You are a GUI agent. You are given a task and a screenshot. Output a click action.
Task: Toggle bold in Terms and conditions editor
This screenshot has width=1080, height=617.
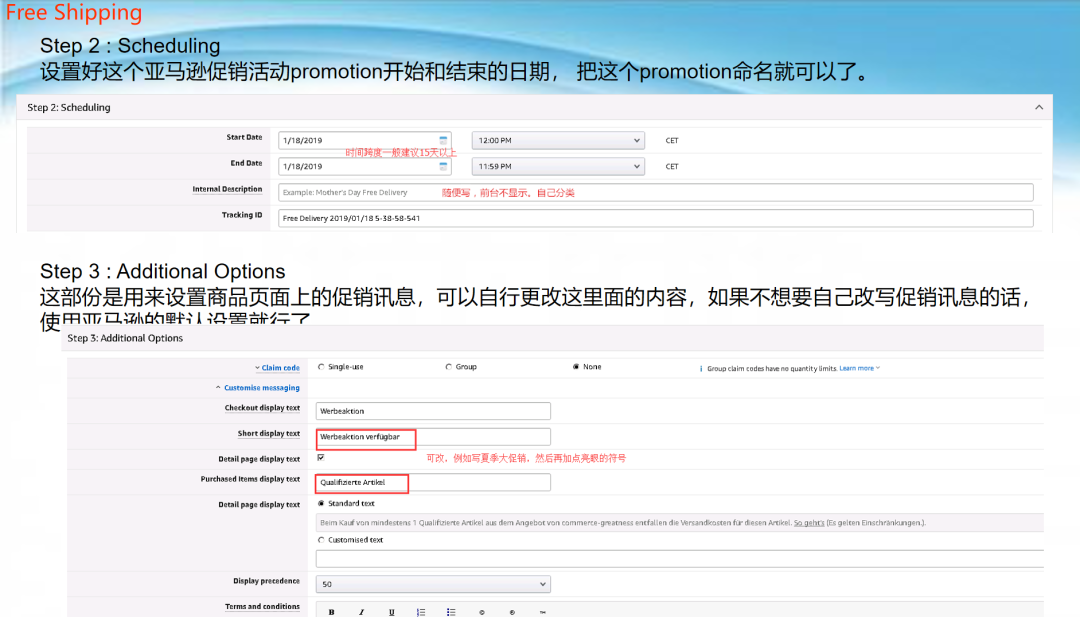click(x=331, y=611)
